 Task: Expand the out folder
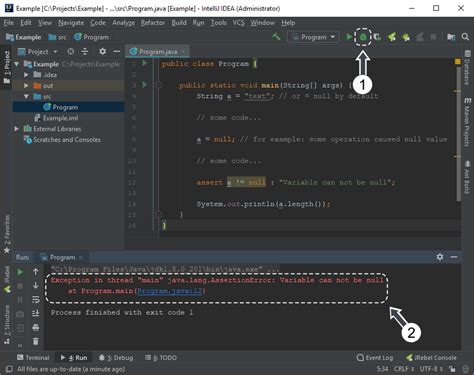click(26, 86)
